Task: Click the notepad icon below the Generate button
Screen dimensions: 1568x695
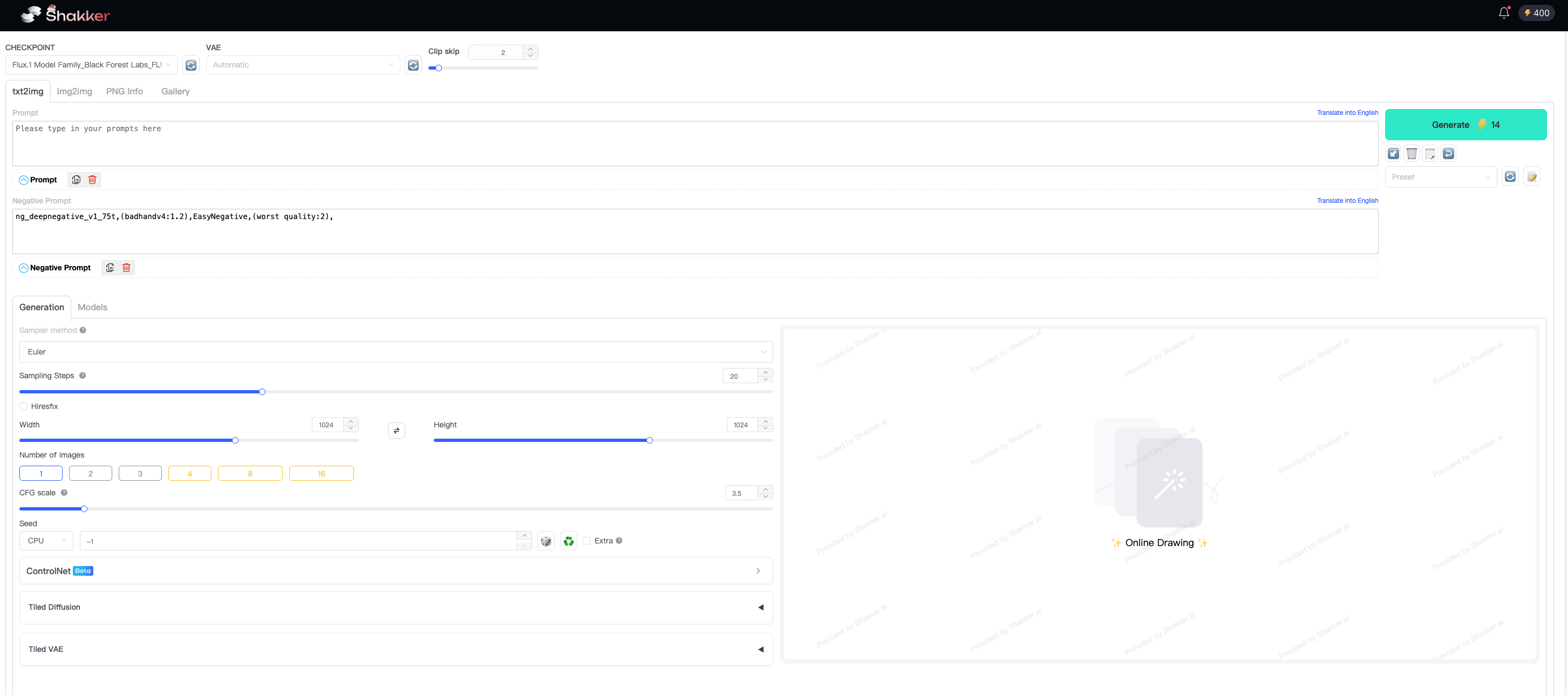Action: [x=1430, y=153]
